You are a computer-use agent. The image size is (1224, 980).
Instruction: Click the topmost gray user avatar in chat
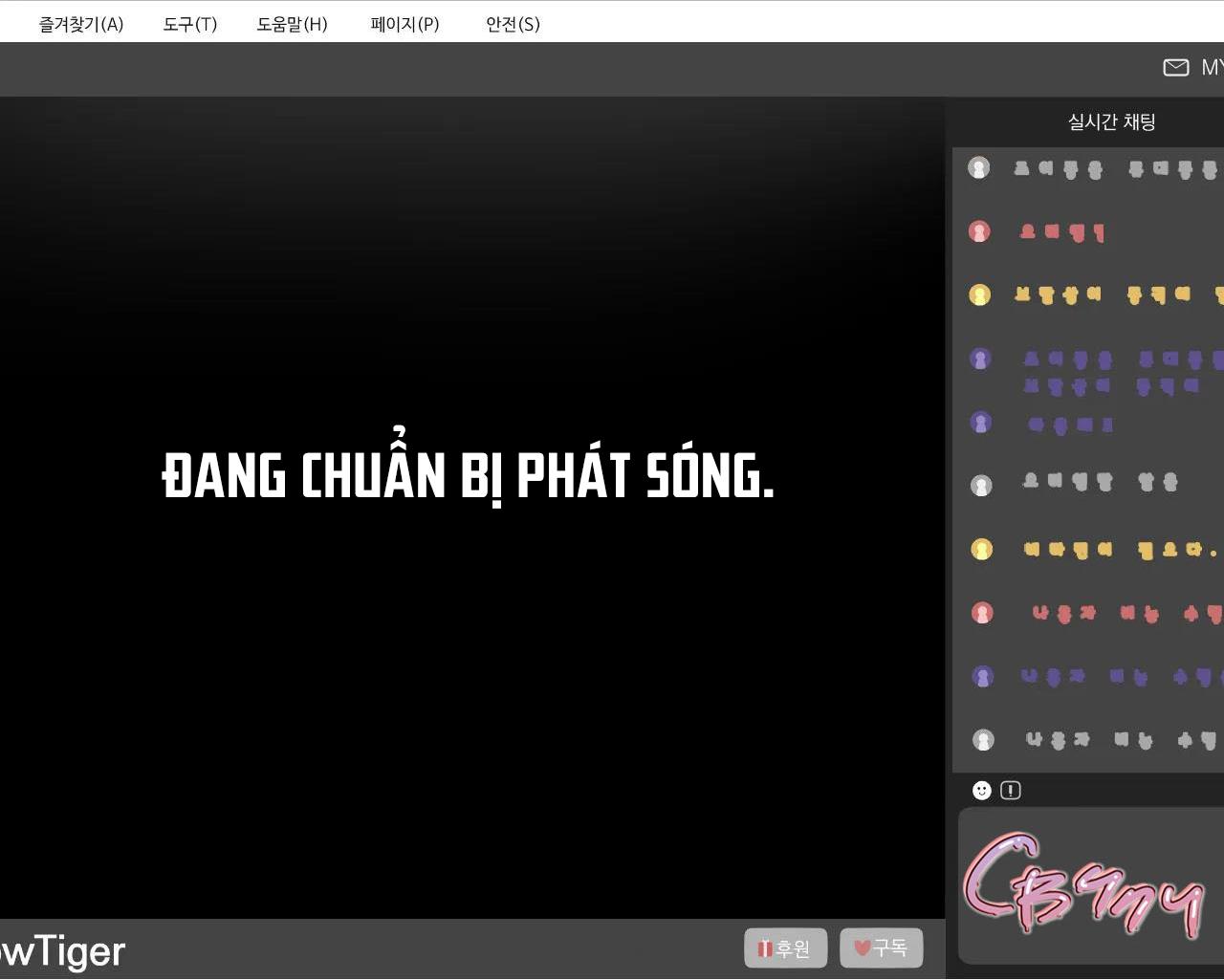pos(978,168)
